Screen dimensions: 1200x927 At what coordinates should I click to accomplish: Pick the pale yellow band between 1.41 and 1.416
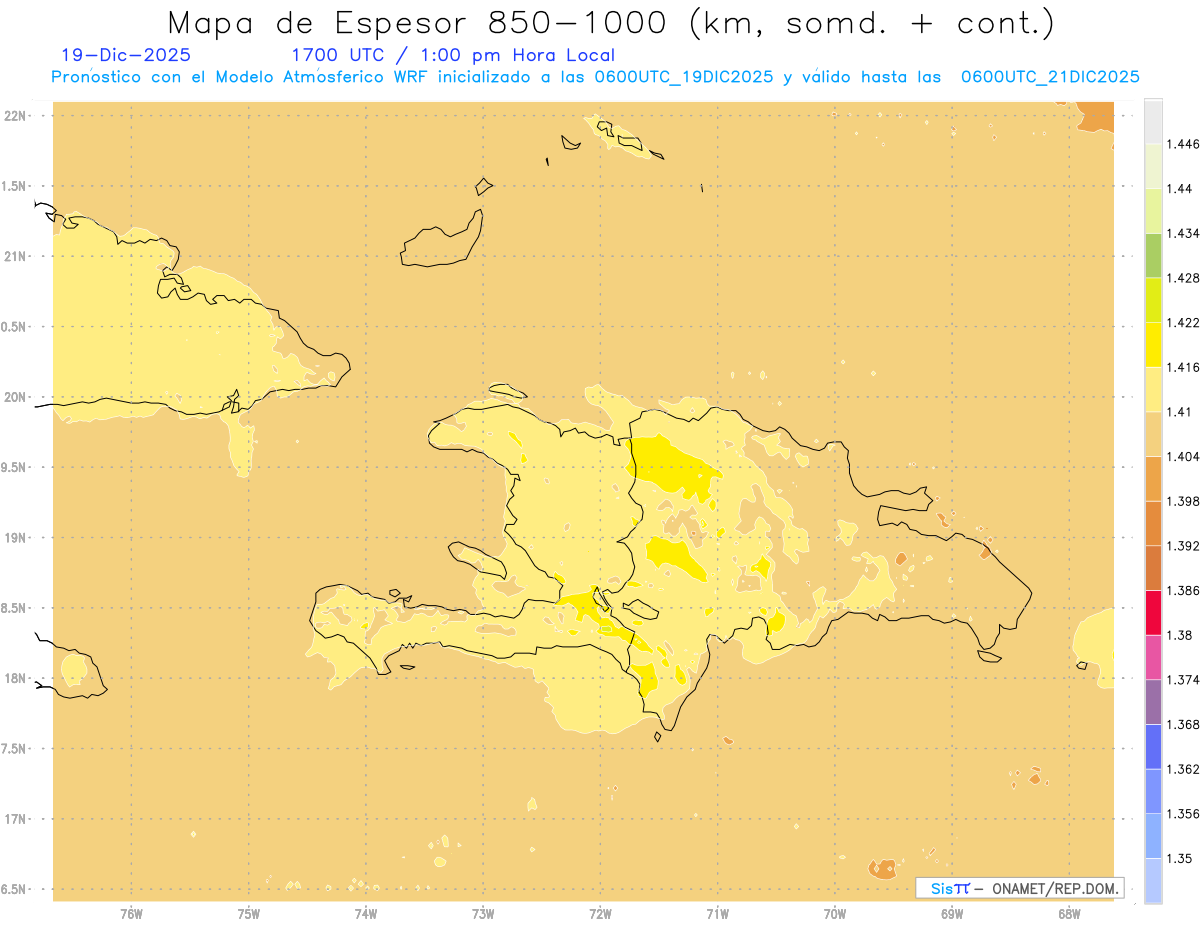tap(1153, 389)
